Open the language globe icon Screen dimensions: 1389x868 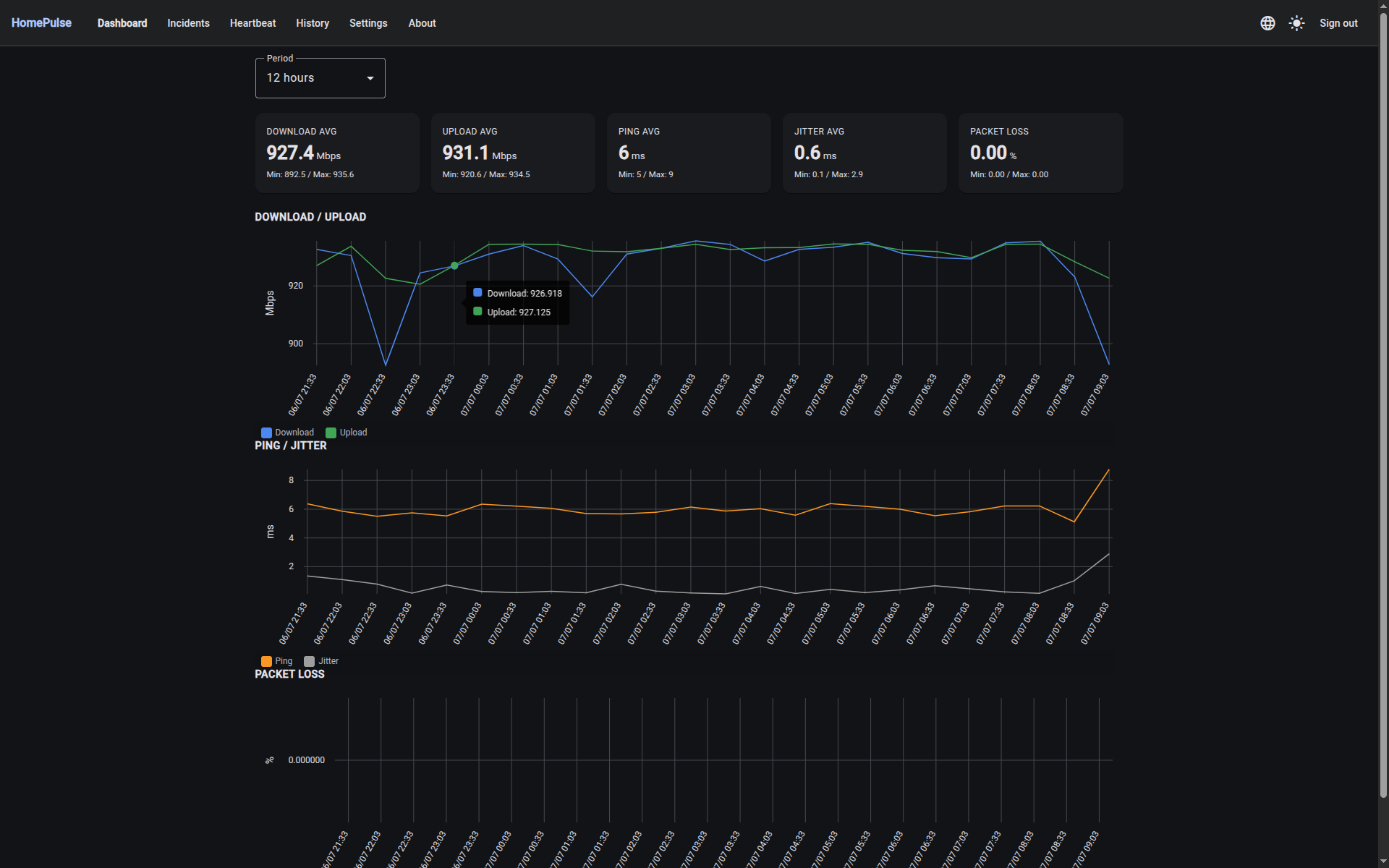1267,23
